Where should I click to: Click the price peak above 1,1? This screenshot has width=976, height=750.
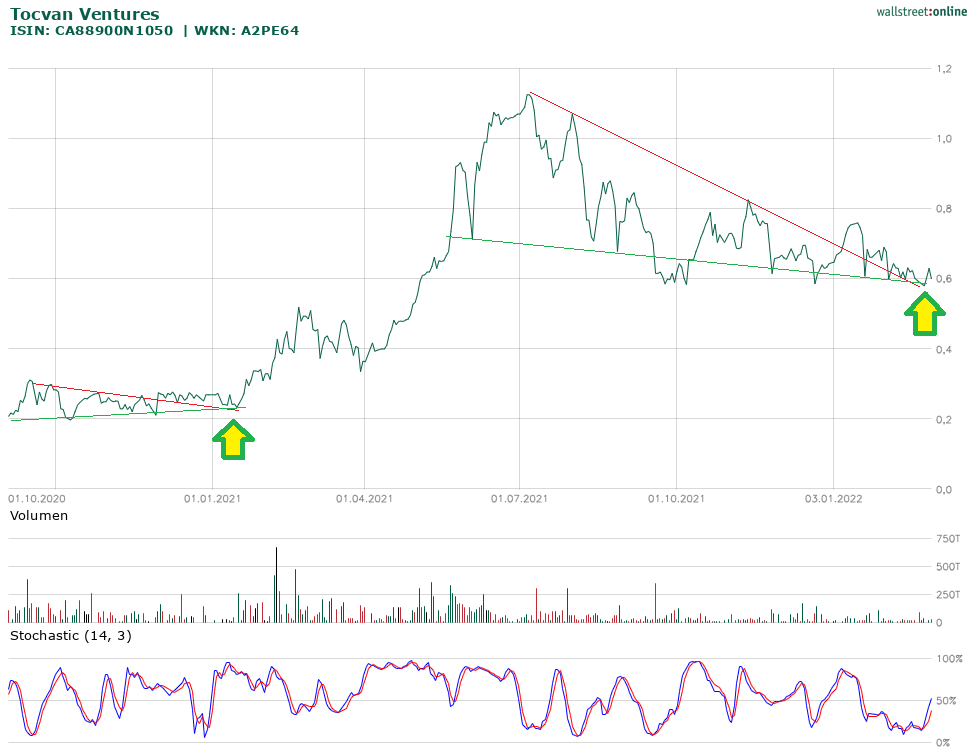tap(529, 95)
